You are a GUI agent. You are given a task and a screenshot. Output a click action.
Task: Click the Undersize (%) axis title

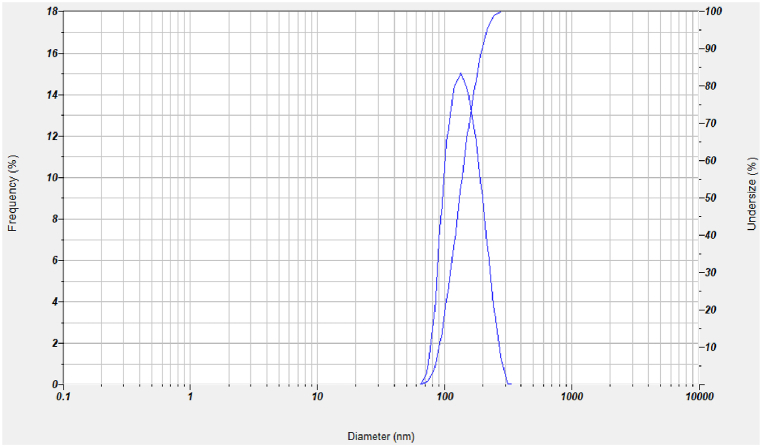pos(751,194)
